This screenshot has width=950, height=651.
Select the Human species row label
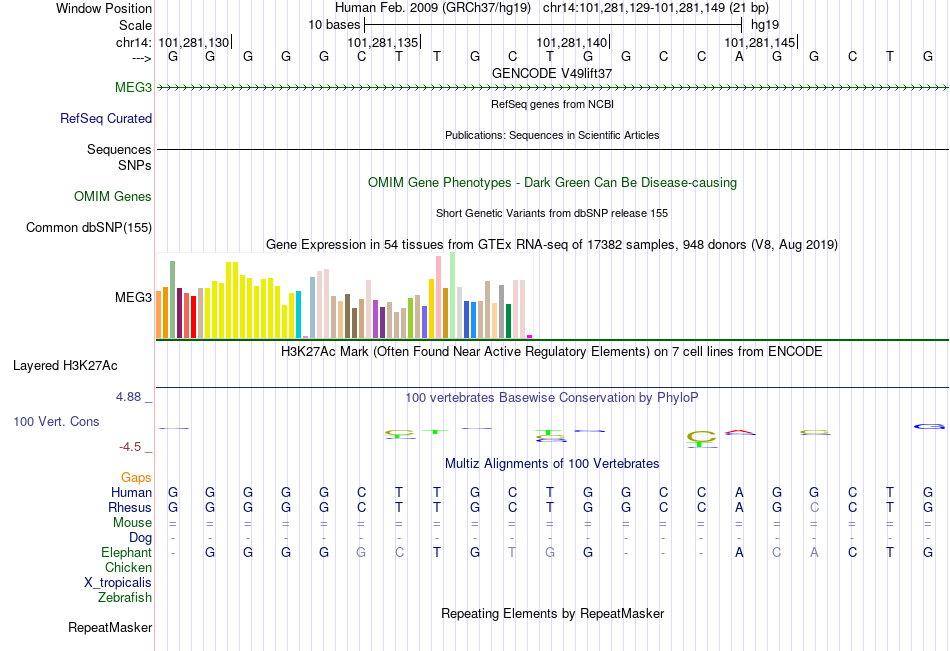[131, 492]
